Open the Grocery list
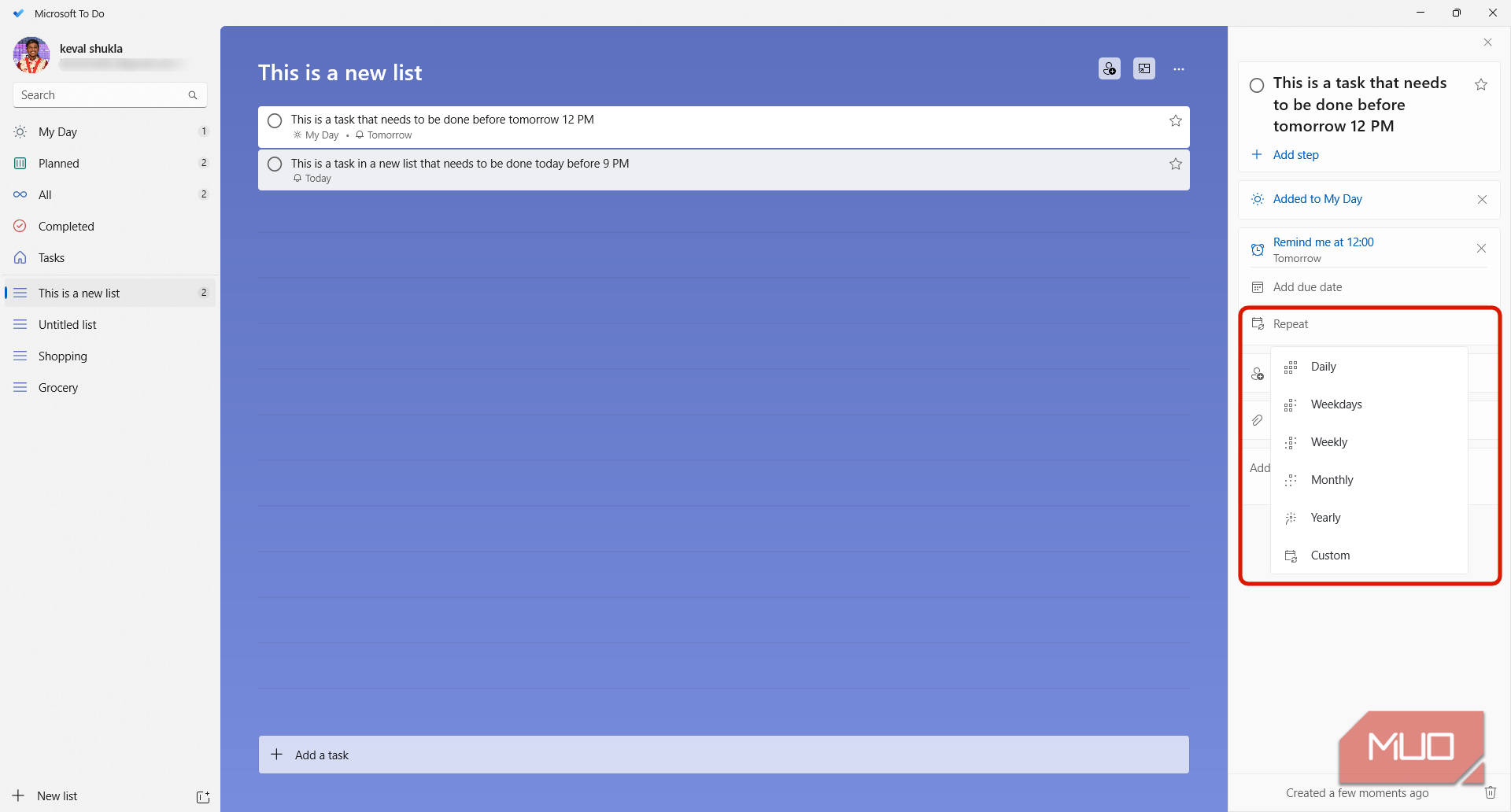Image resolution: width=1511 pixels, height=812 pixels. coord(110,388)
